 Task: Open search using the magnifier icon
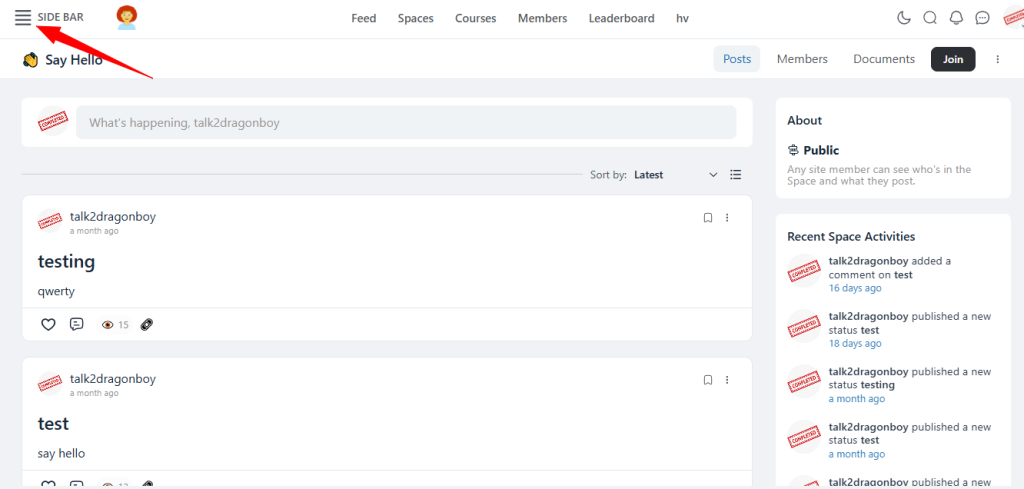(930, 18)
